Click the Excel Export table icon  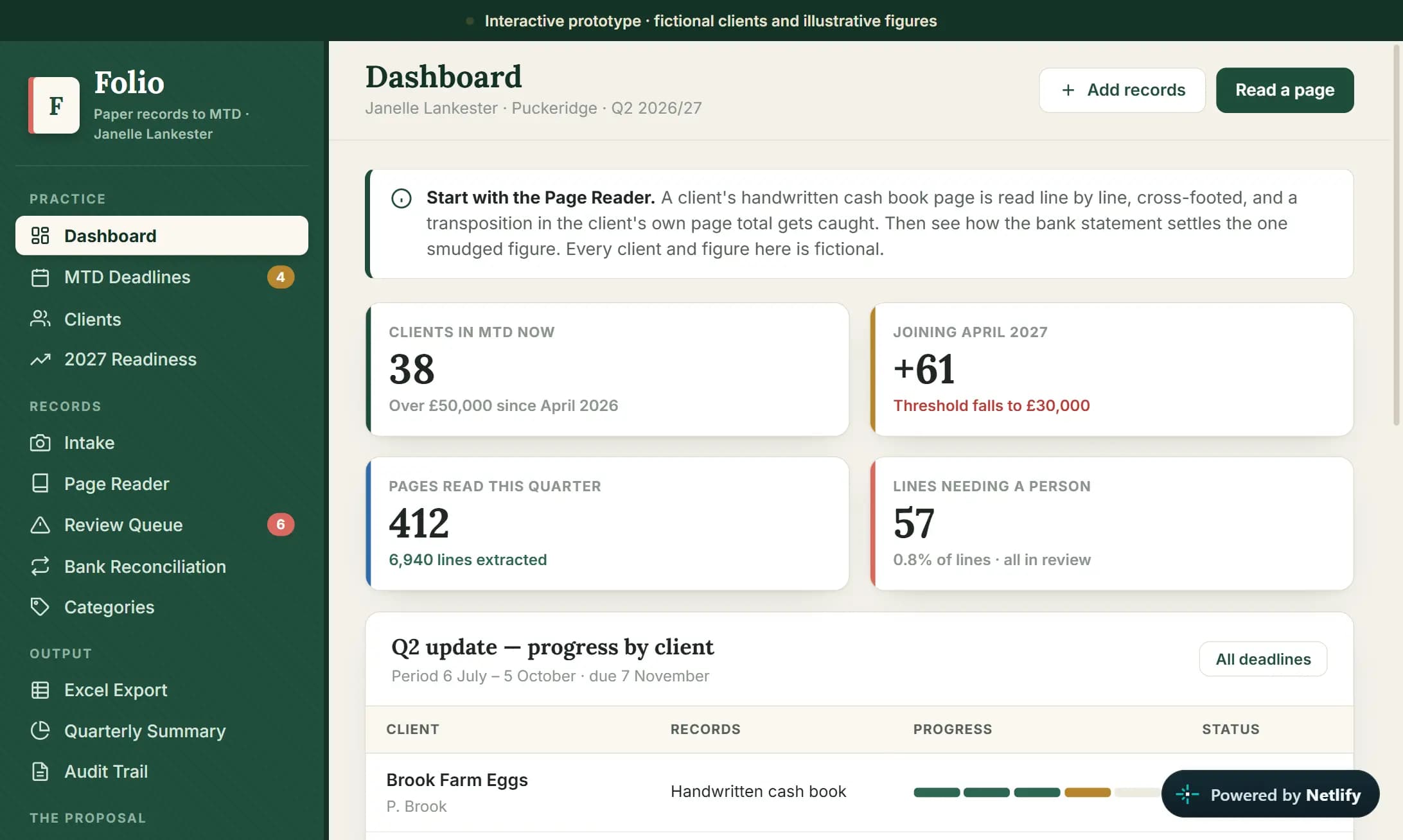pyautogui.click(x=40, y=690)
